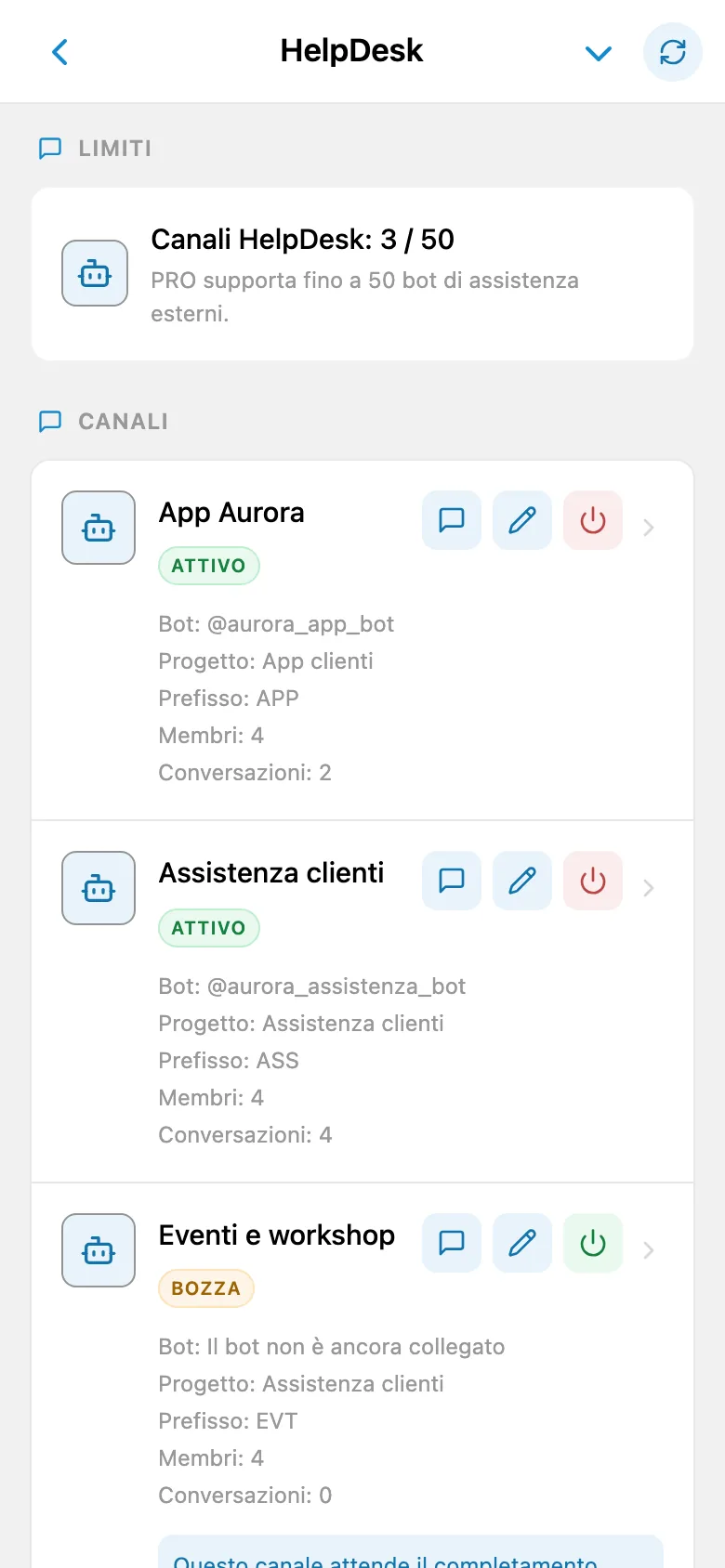The image size is (725, 1568).
Task: Expand App Aurora details with chevron
Action: (649, 528)
